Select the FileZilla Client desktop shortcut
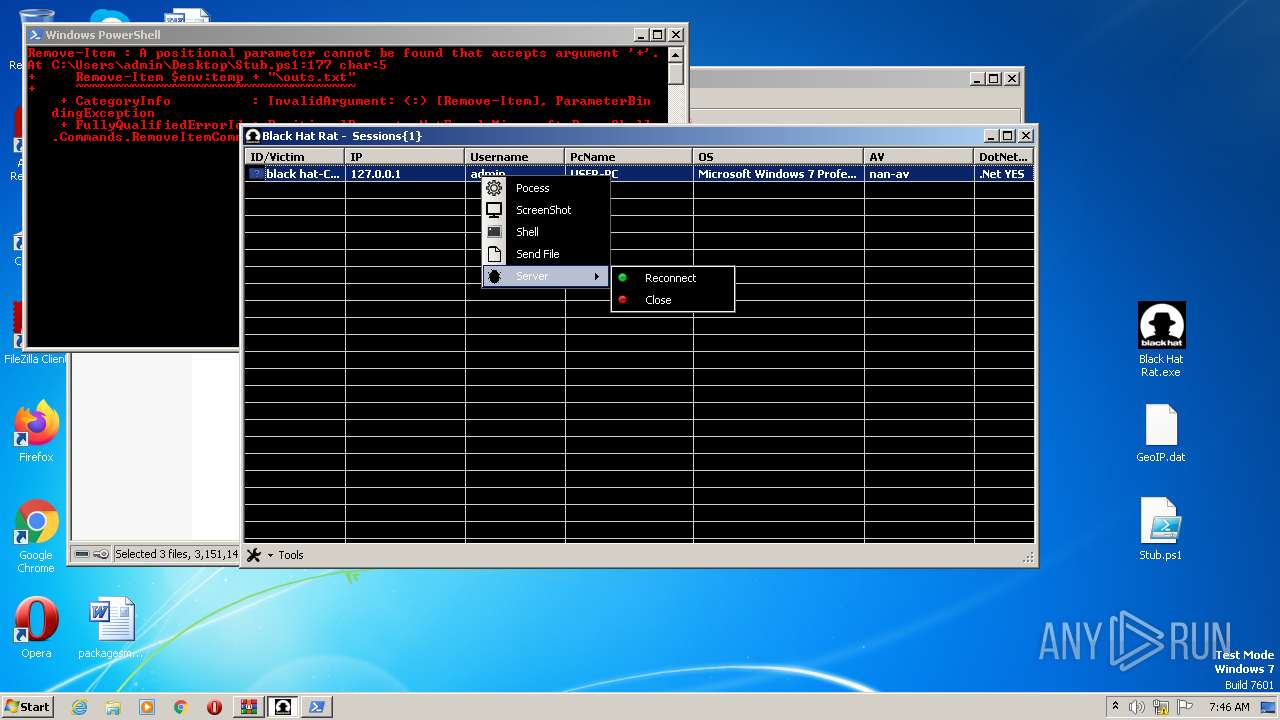 34,334
